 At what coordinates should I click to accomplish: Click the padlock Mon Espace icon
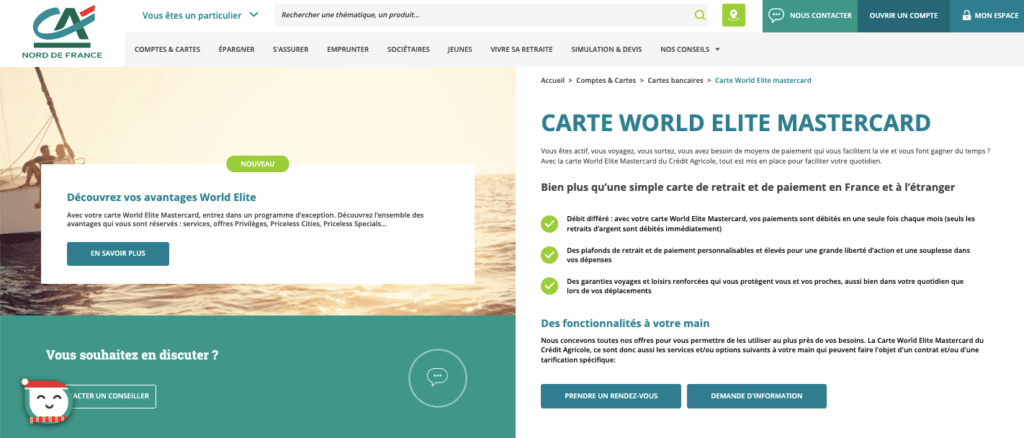[x=966, y=16]
